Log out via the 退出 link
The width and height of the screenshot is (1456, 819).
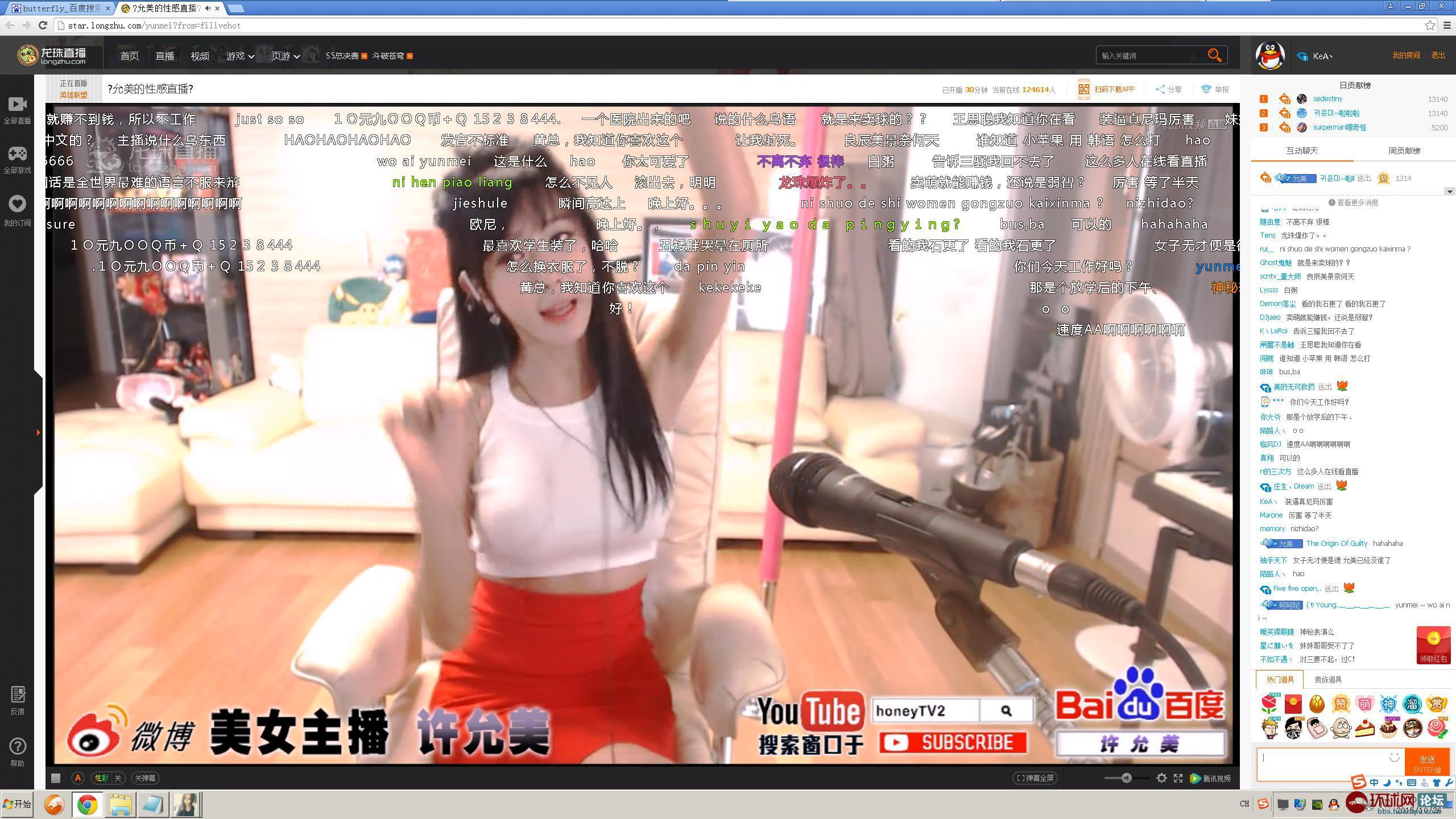[1437, 55]
